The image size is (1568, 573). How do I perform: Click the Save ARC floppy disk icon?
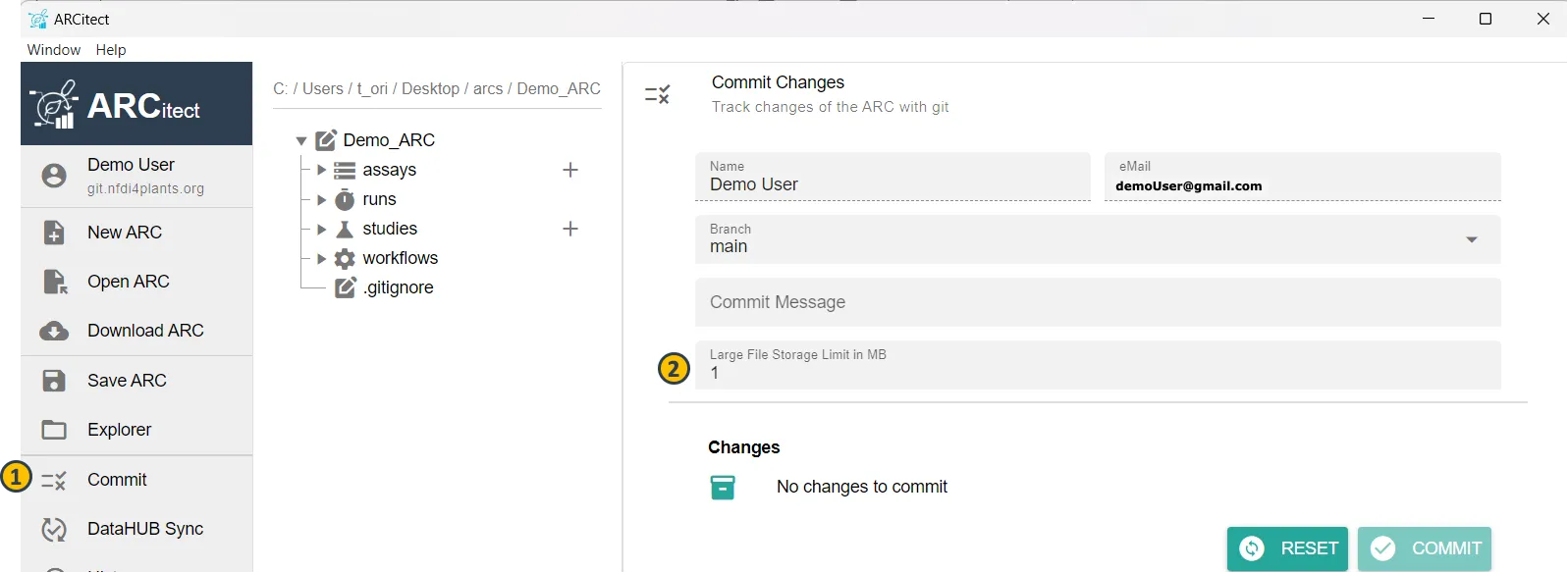[x=54, y=381]
